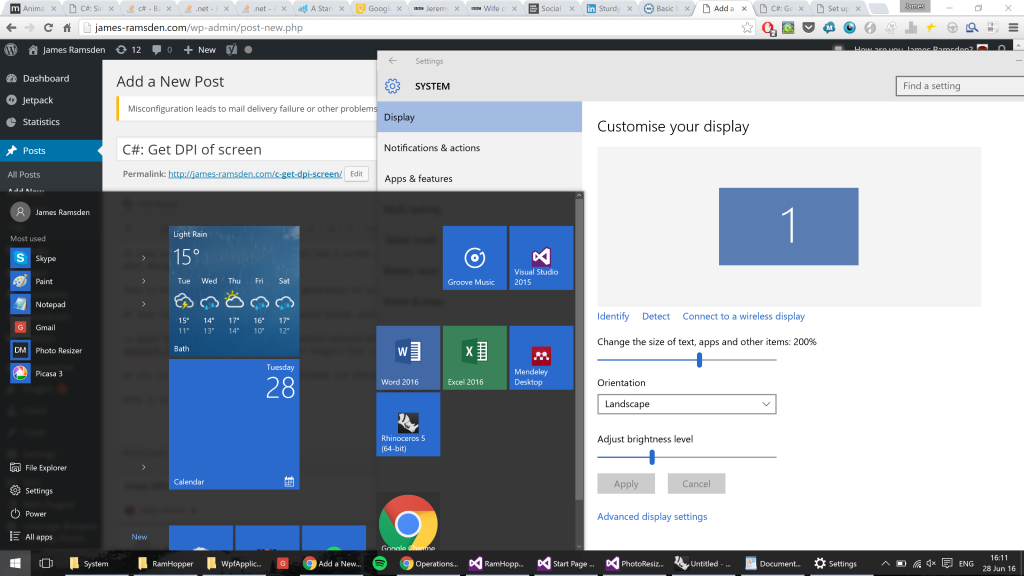Bookmark this page with the star icon
This screenshot has width=1024, height=576.
click(x=747, y=27)
